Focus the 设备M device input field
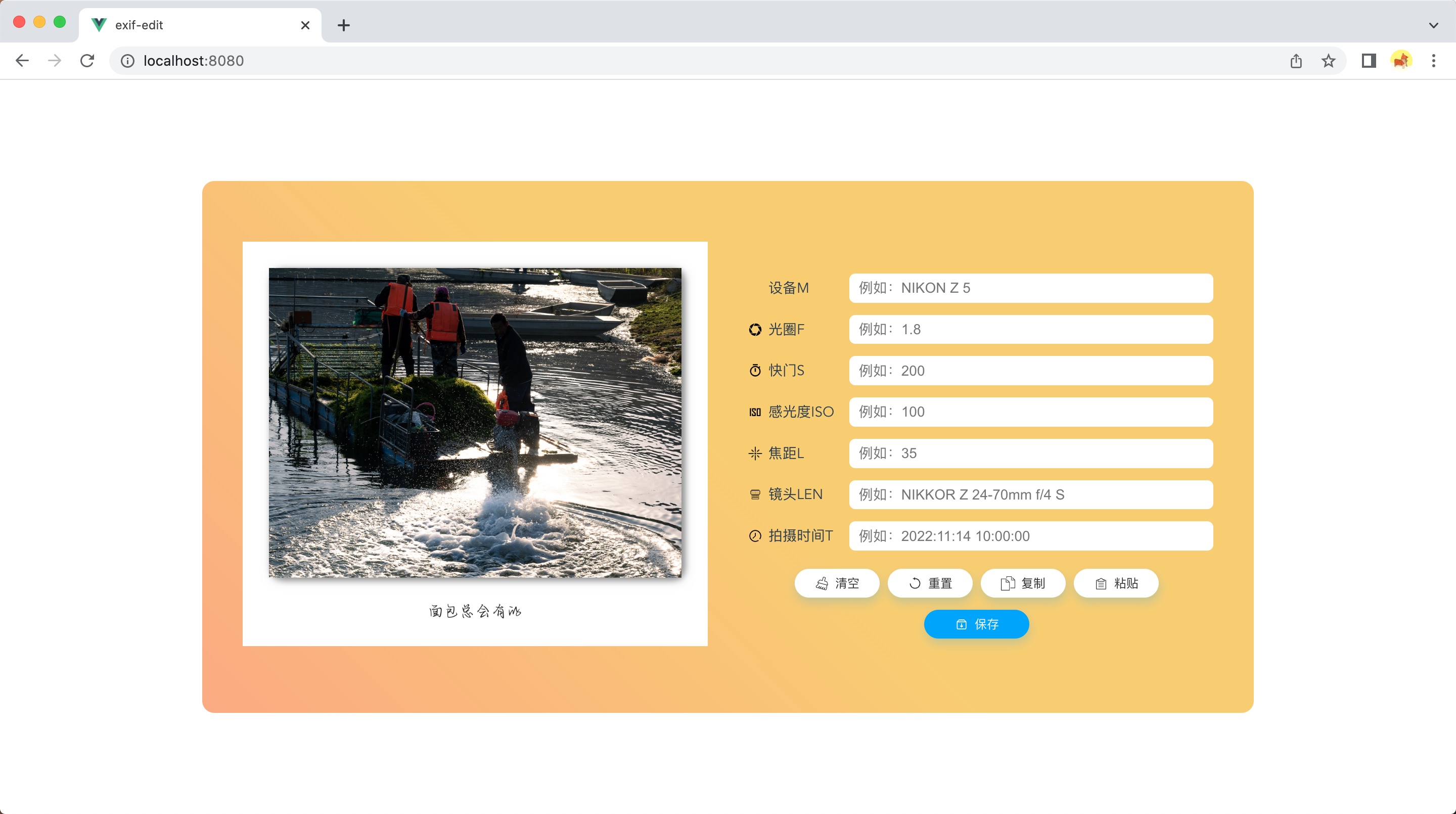This screenshot has height=814, width=1456. (x=1030, y=288)
